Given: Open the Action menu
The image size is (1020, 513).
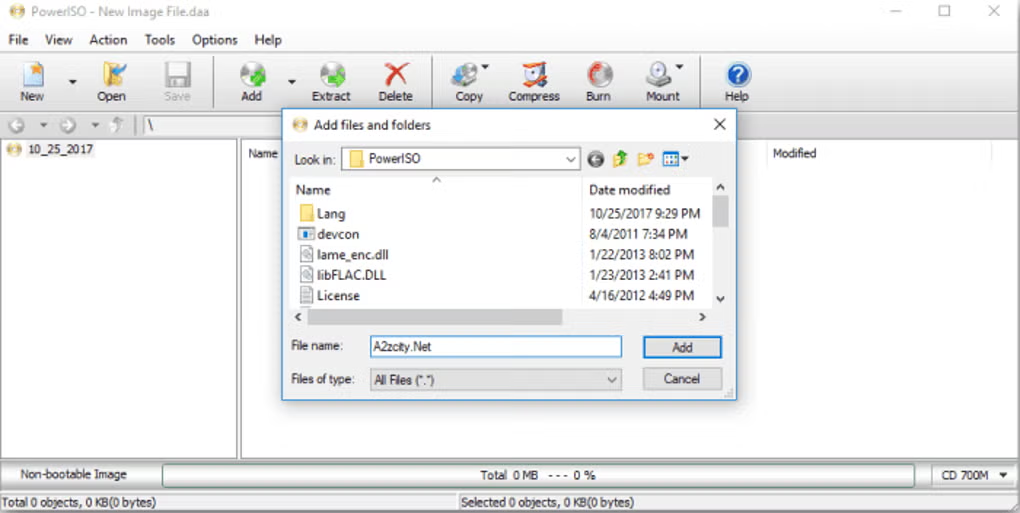Looking at the screenshot, I should coord(108,40).
